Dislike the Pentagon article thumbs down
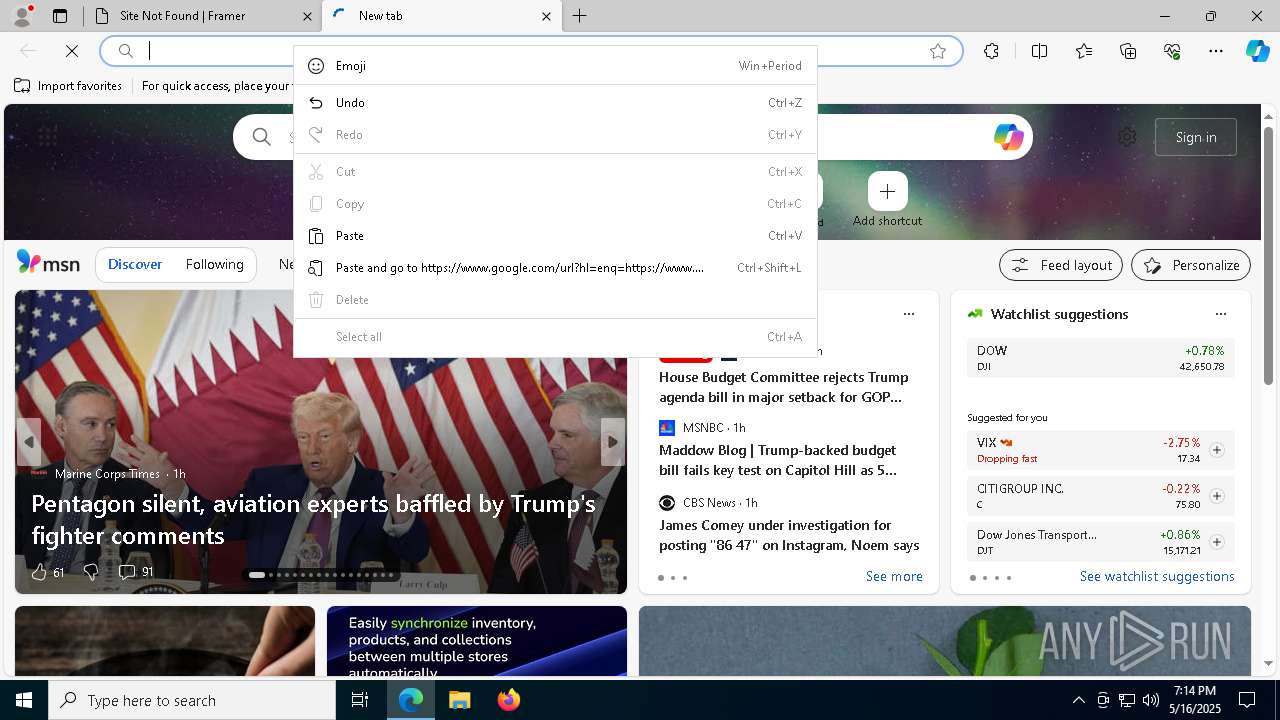Image resolution: width=1280 pixels, height=720 pixels. pyautogui.click(x=90, y=572)
